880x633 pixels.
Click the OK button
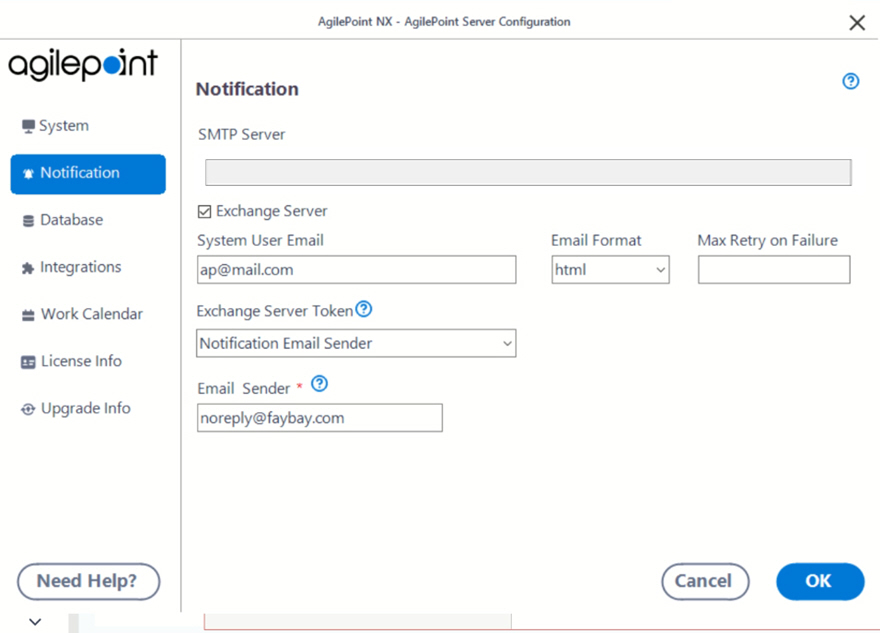click(820, 581)
